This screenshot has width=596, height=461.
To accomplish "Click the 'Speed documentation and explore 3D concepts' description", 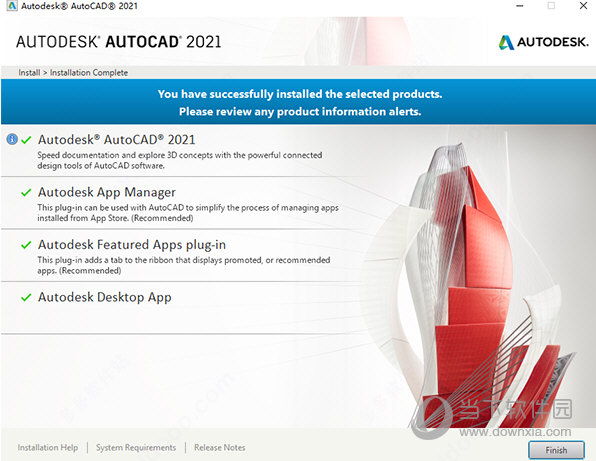I will click(180, 160).
